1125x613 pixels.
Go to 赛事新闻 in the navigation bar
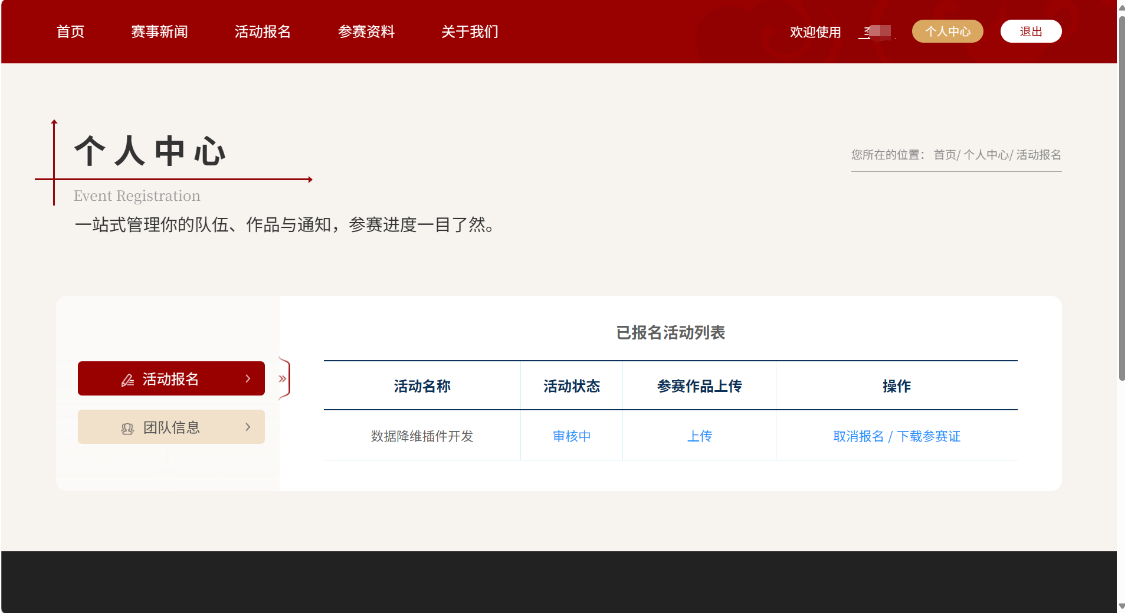(159, 32)
